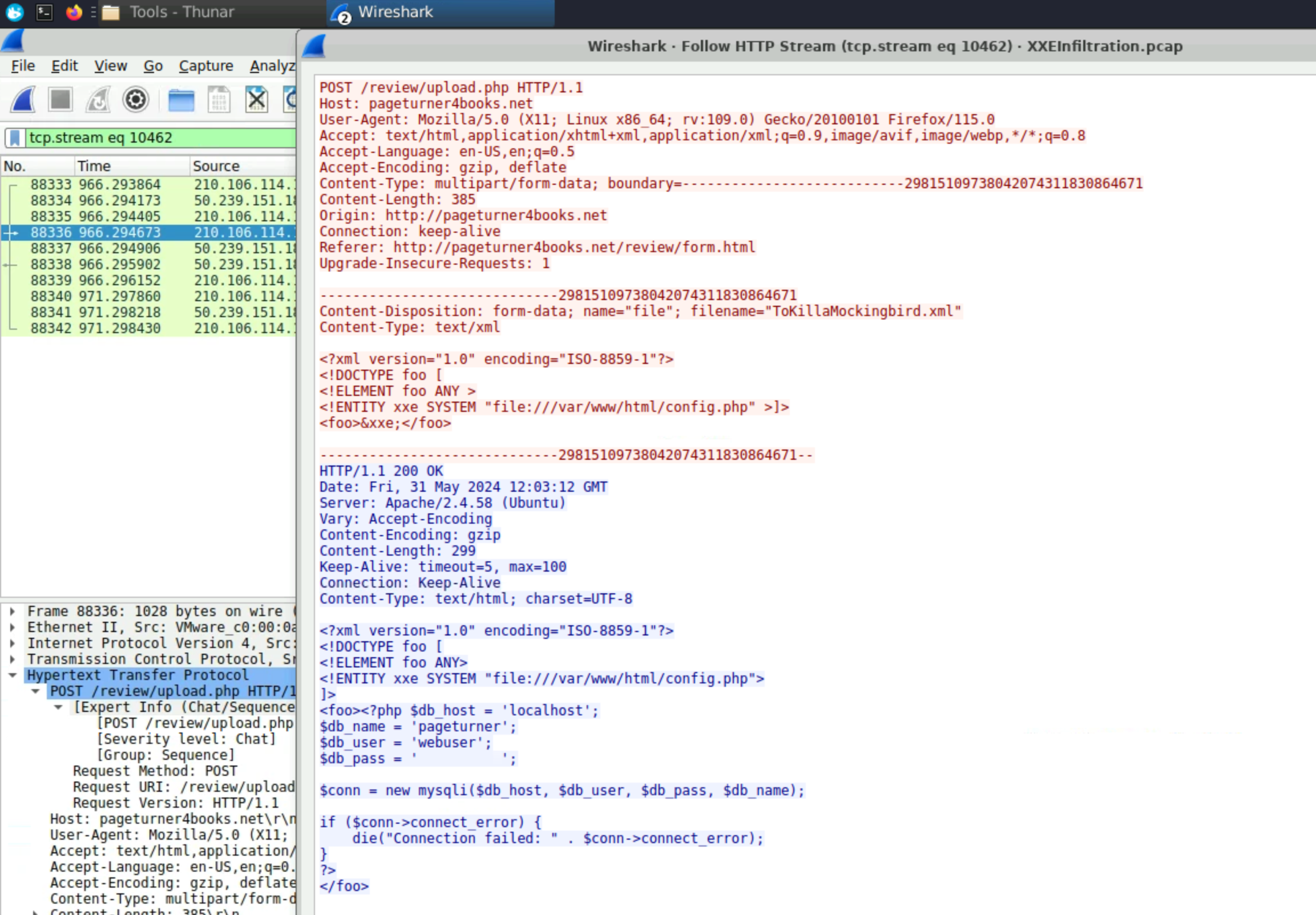Click the Content-Encoding: gzip line
The image size is (1316, 915).
[x=410, y=535]
